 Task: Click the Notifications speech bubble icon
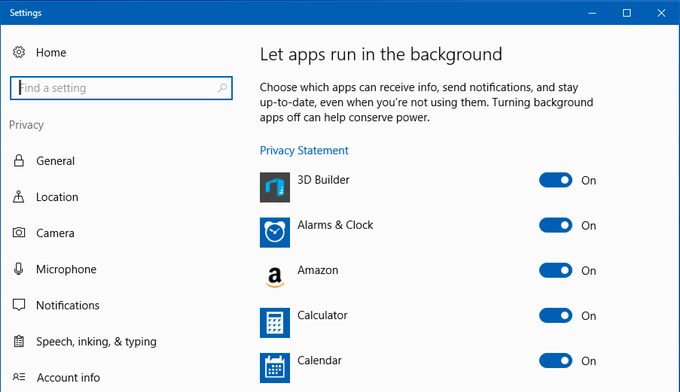pyautogui.click(x=19, y=305)
